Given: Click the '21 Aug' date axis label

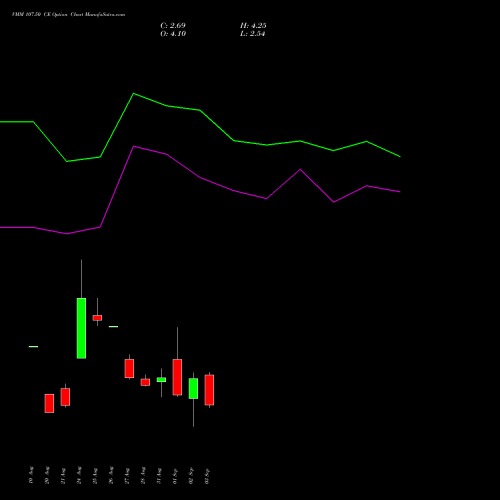Looking at the screenshot, I should tap(63, 476).
